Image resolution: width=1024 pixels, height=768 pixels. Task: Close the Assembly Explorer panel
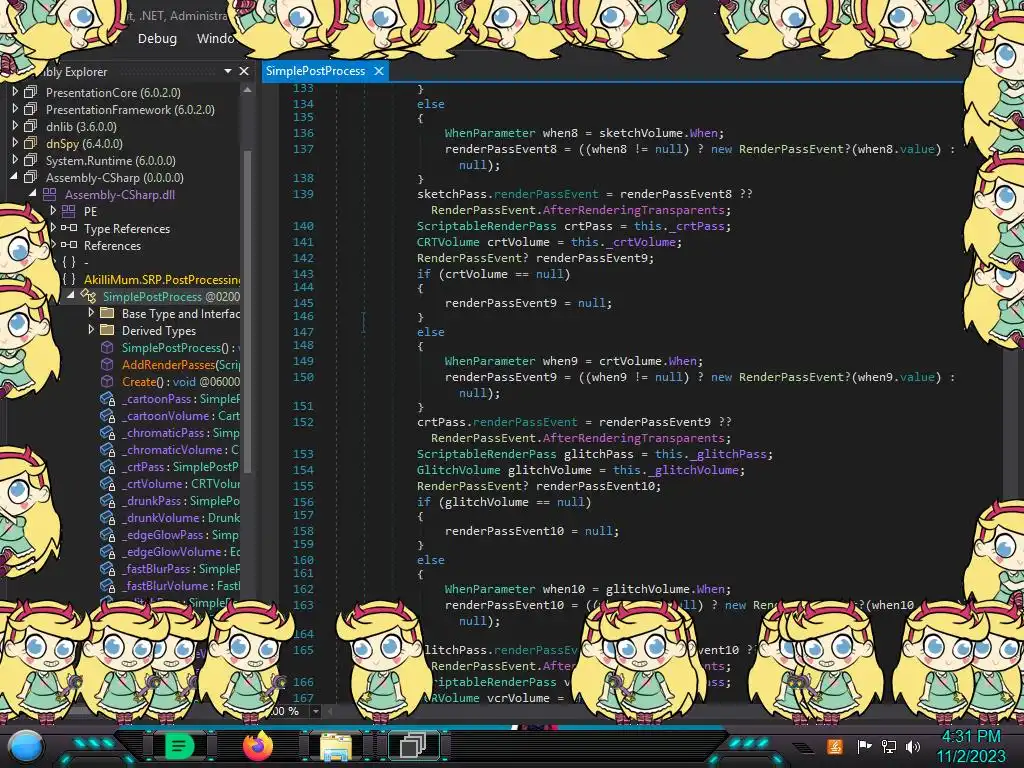coord(244,71)
